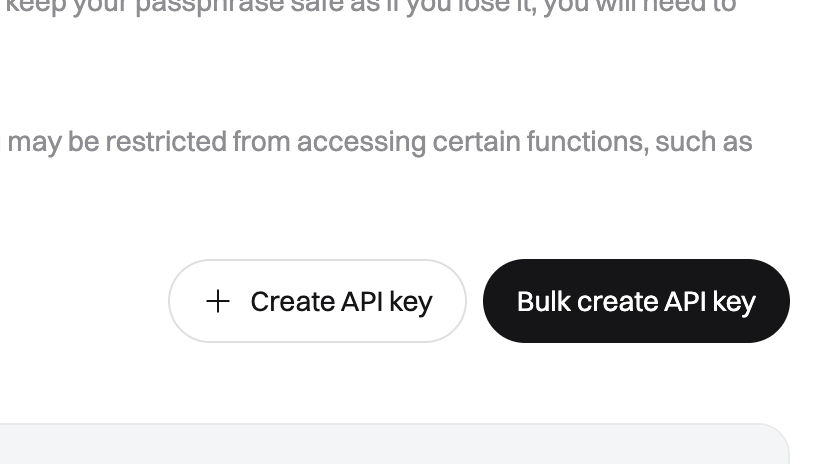Click the passphrase safety notice text

[371, 6]
